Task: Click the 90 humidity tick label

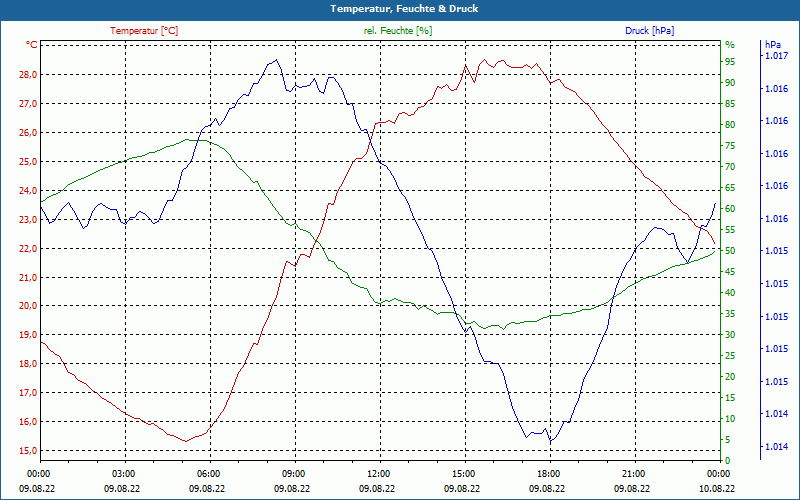Action: pos(730,83)
